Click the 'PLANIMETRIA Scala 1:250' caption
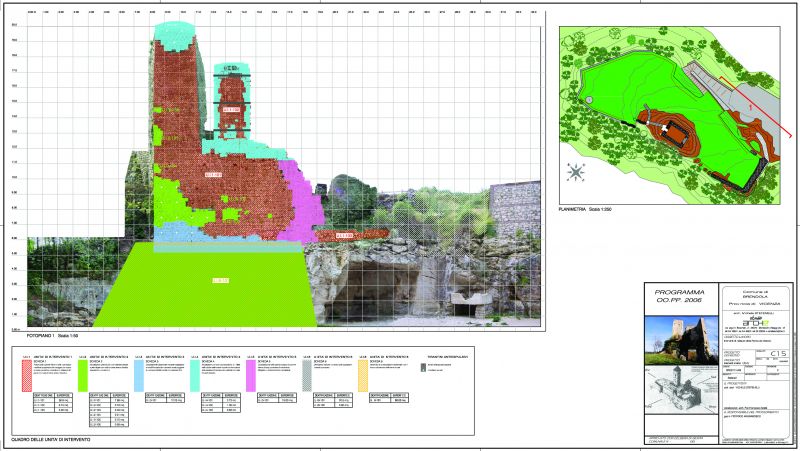This screenshot has width=800, height=451. [x=585, y=209]
